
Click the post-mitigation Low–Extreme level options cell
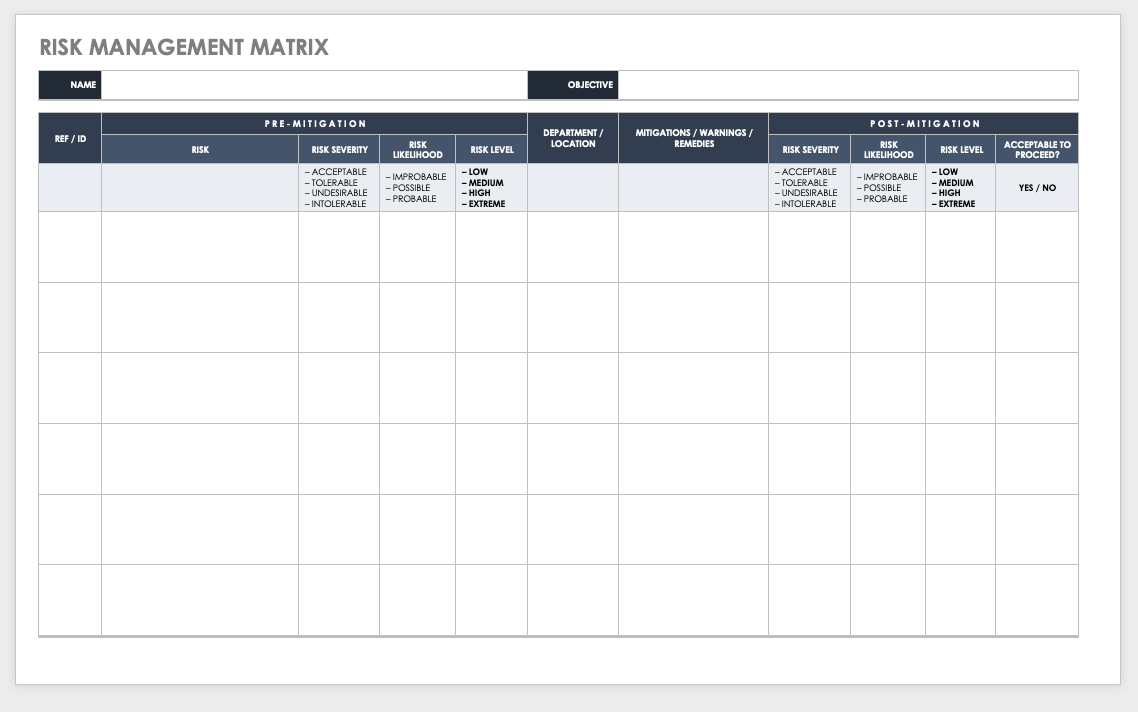960,188
